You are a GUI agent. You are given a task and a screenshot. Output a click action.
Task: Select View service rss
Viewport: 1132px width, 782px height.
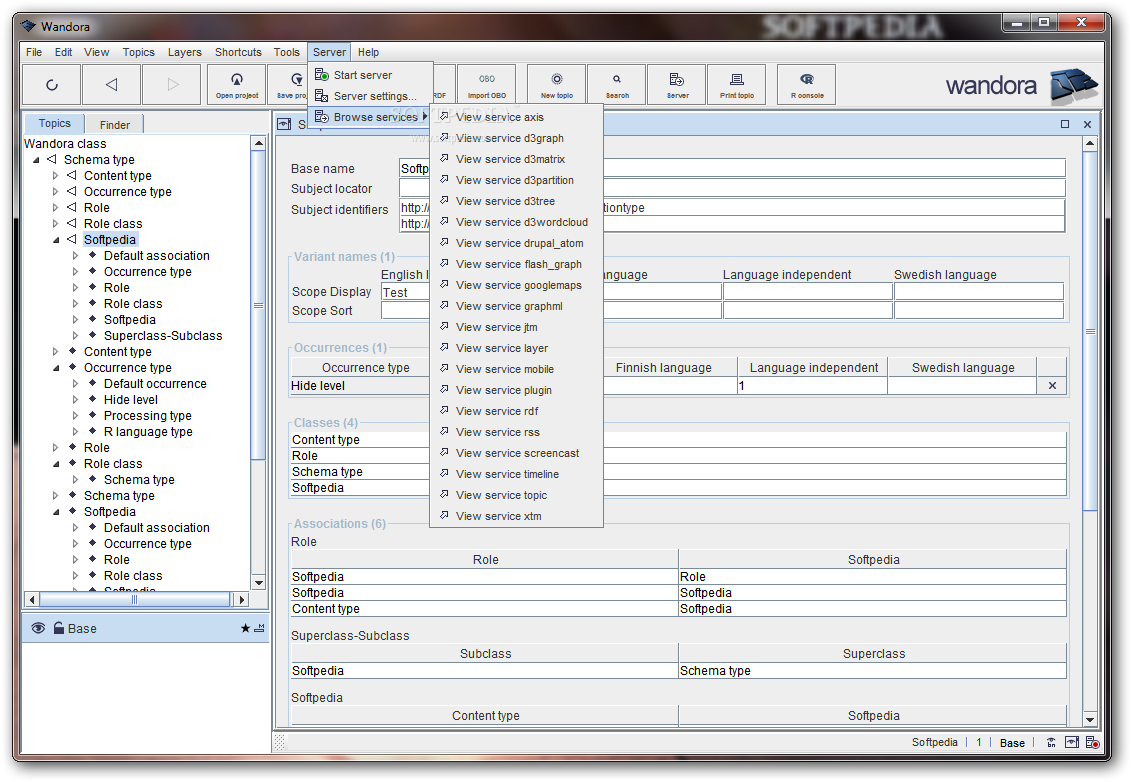516,433
